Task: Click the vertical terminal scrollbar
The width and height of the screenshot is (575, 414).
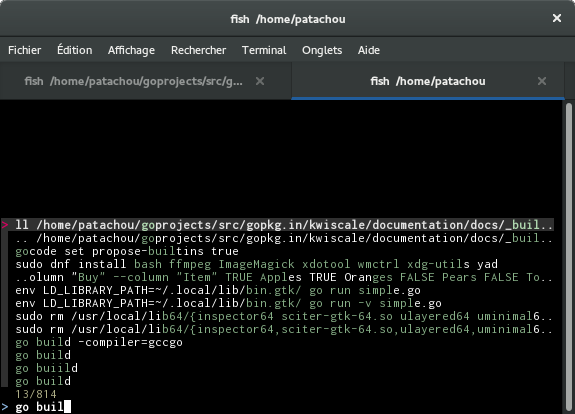Action: coord(569,257)
